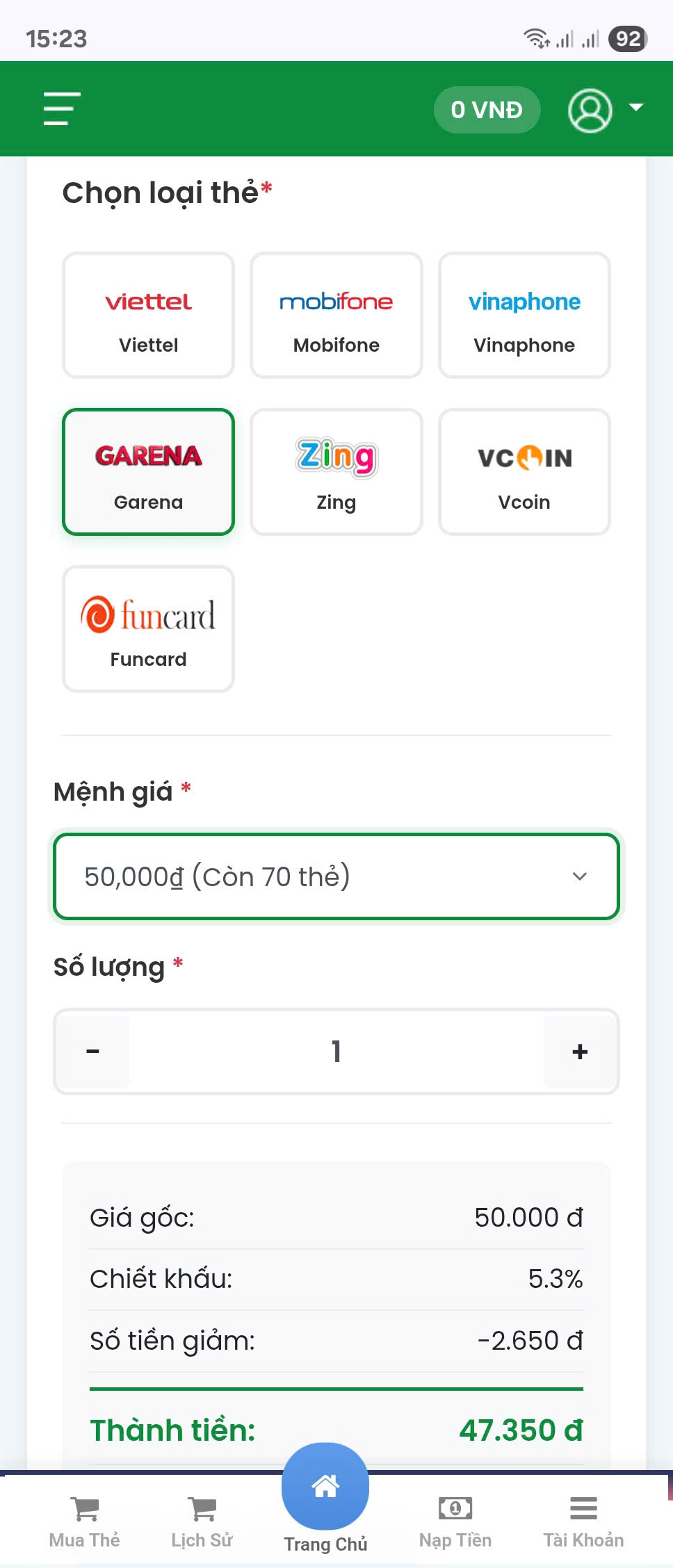The image size is (673, 1568).
Task: Tap the Trang Chủ home icon
Action: click(x=325, y=1487)
